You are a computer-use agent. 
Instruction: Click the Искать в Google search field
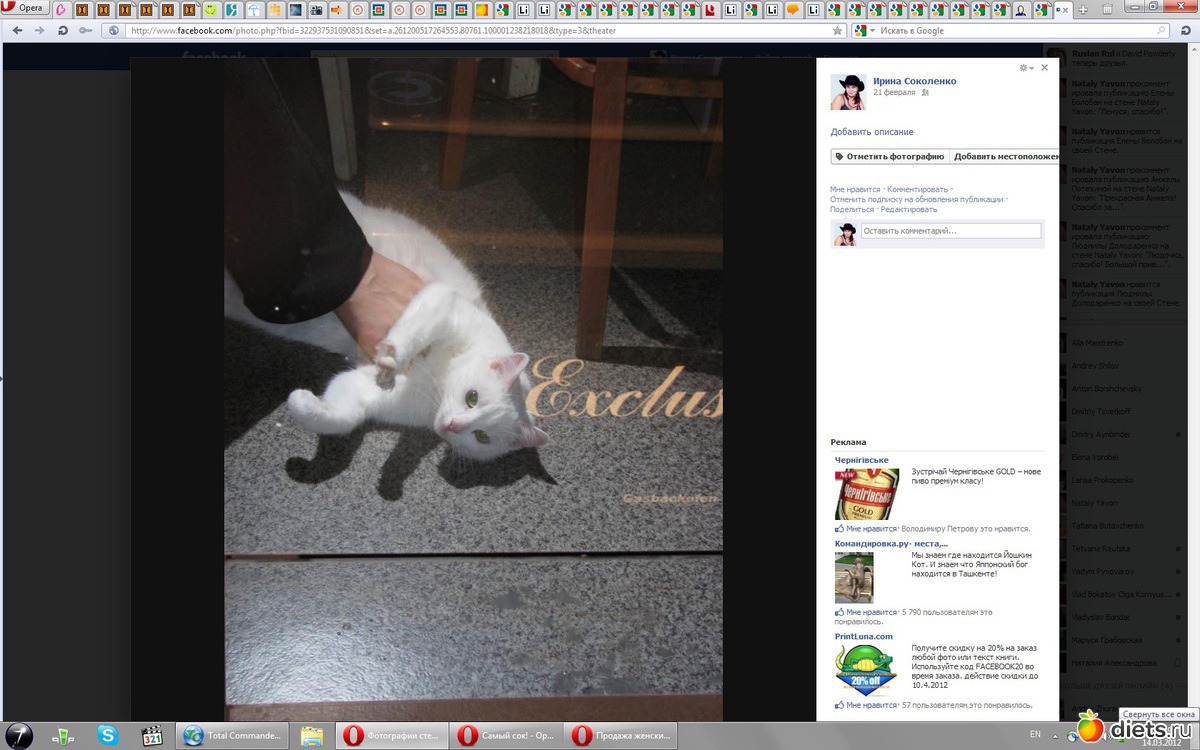point(1020,31)
